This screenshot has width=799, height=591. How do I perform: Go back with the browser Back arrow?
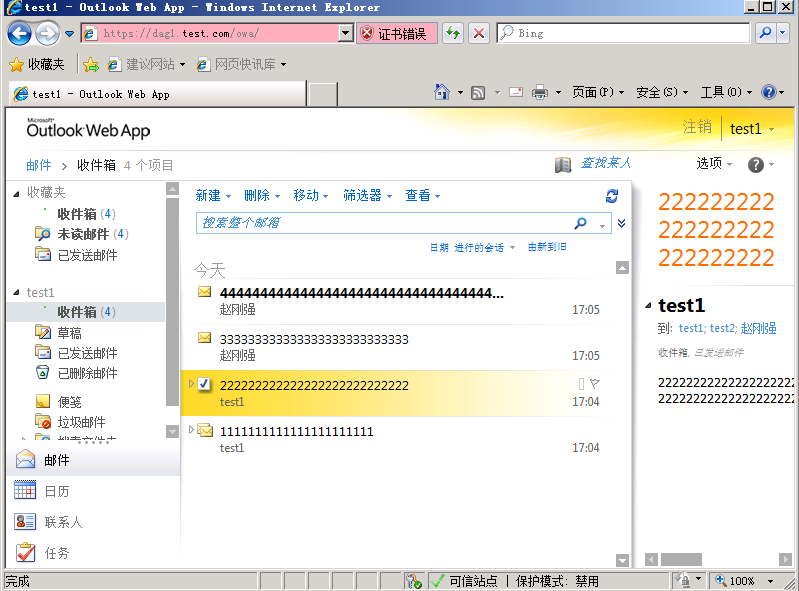19,34
